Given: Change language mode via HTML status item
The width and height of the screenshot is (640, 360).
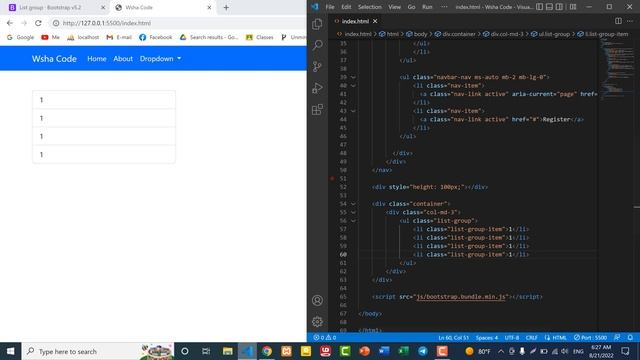Looking at the screenshot, I should [x=559, y=338].
